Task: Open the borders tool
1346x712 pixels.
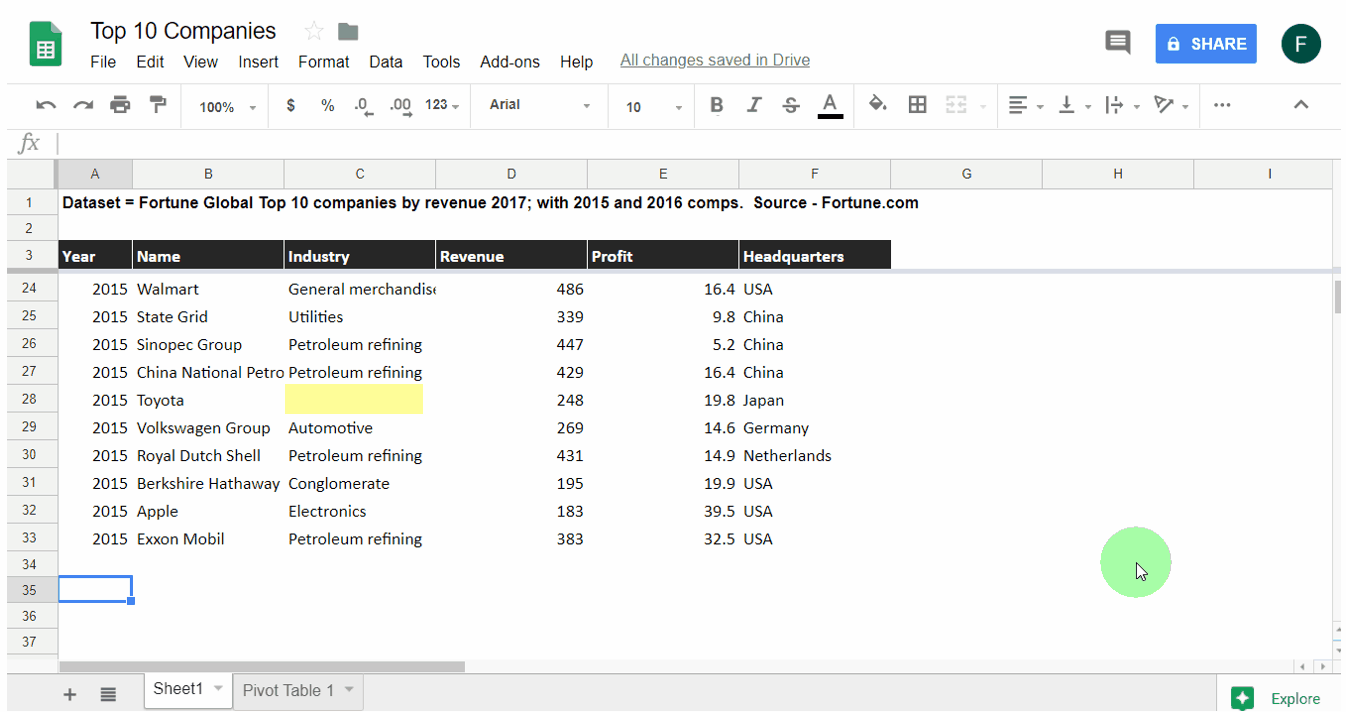Action: click(x=917, y=104)
